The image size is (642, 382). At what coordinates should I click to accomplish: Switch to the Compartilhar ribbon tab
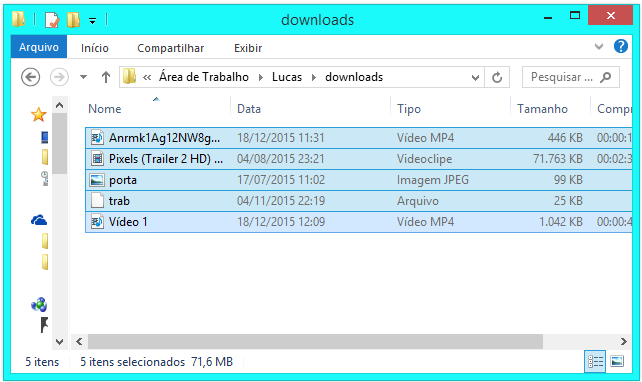pos(170,48)
